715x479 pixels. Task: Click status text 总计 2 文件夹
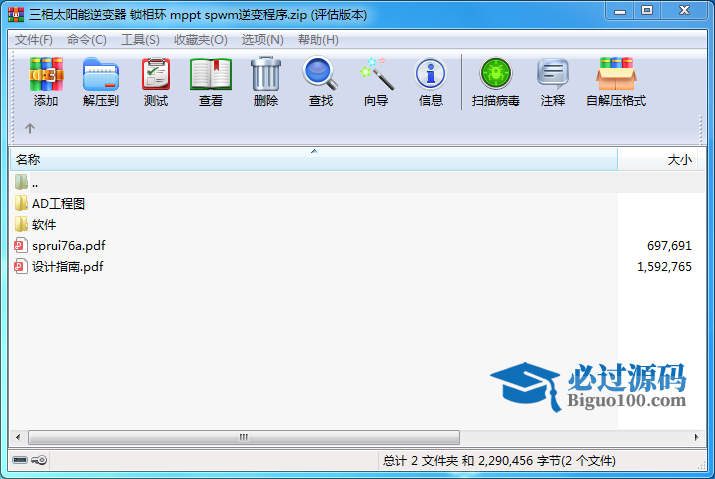420,461
